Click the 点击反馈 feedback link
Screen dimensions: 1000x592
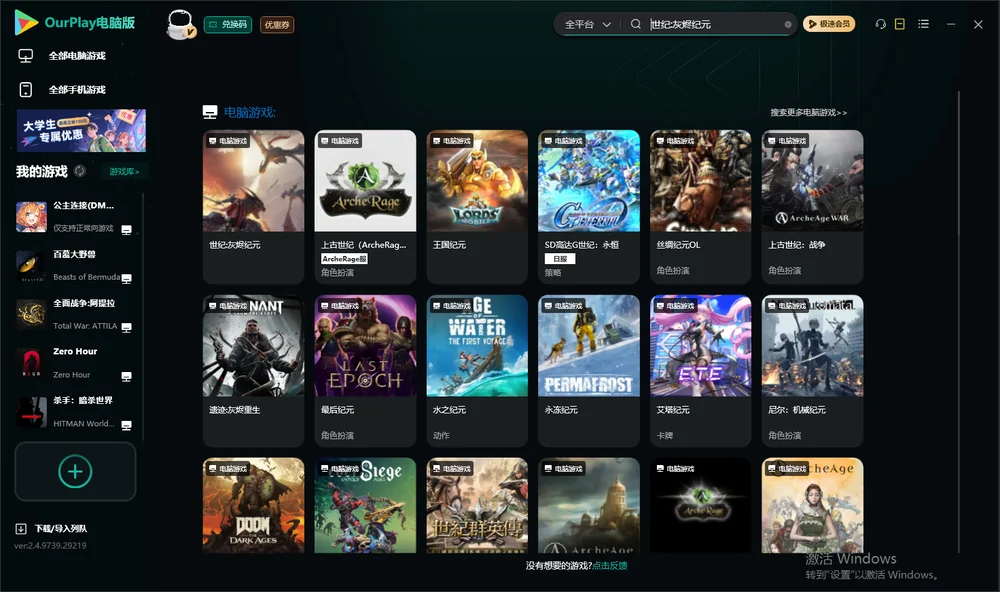(610, 566)
